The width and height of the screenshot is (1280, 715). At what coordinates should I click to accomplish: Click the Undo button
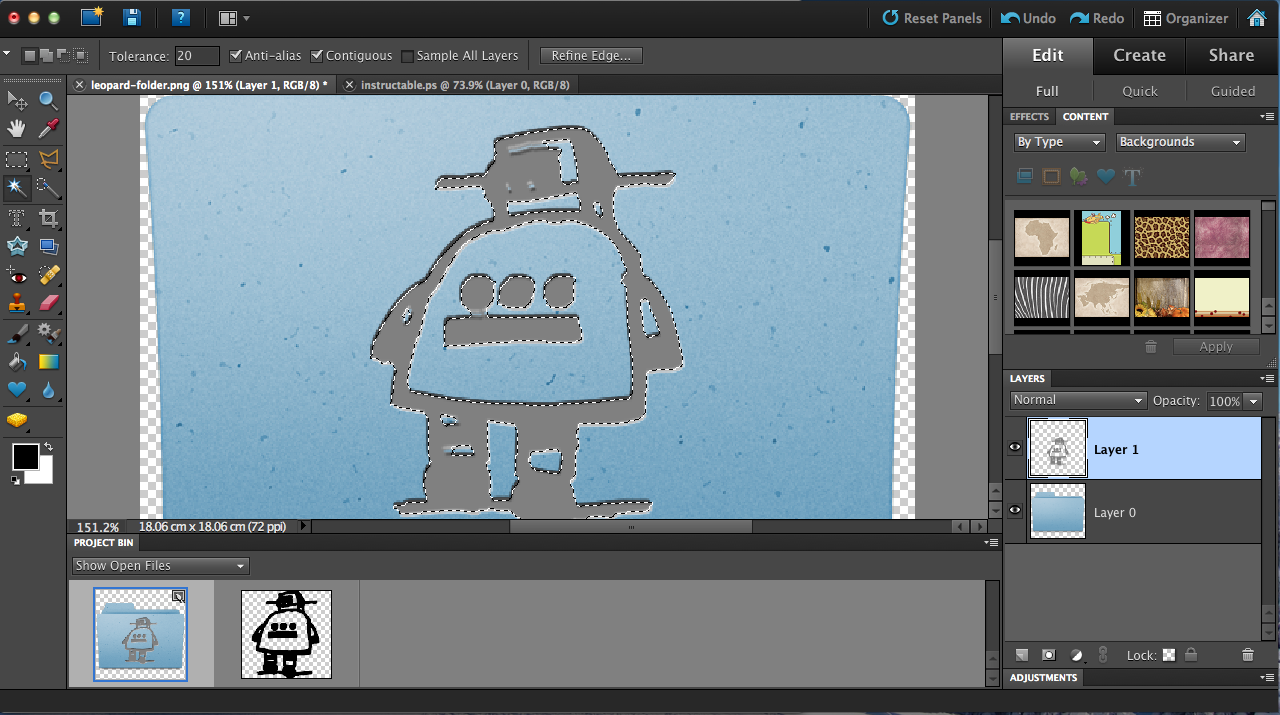(1028, 18)
